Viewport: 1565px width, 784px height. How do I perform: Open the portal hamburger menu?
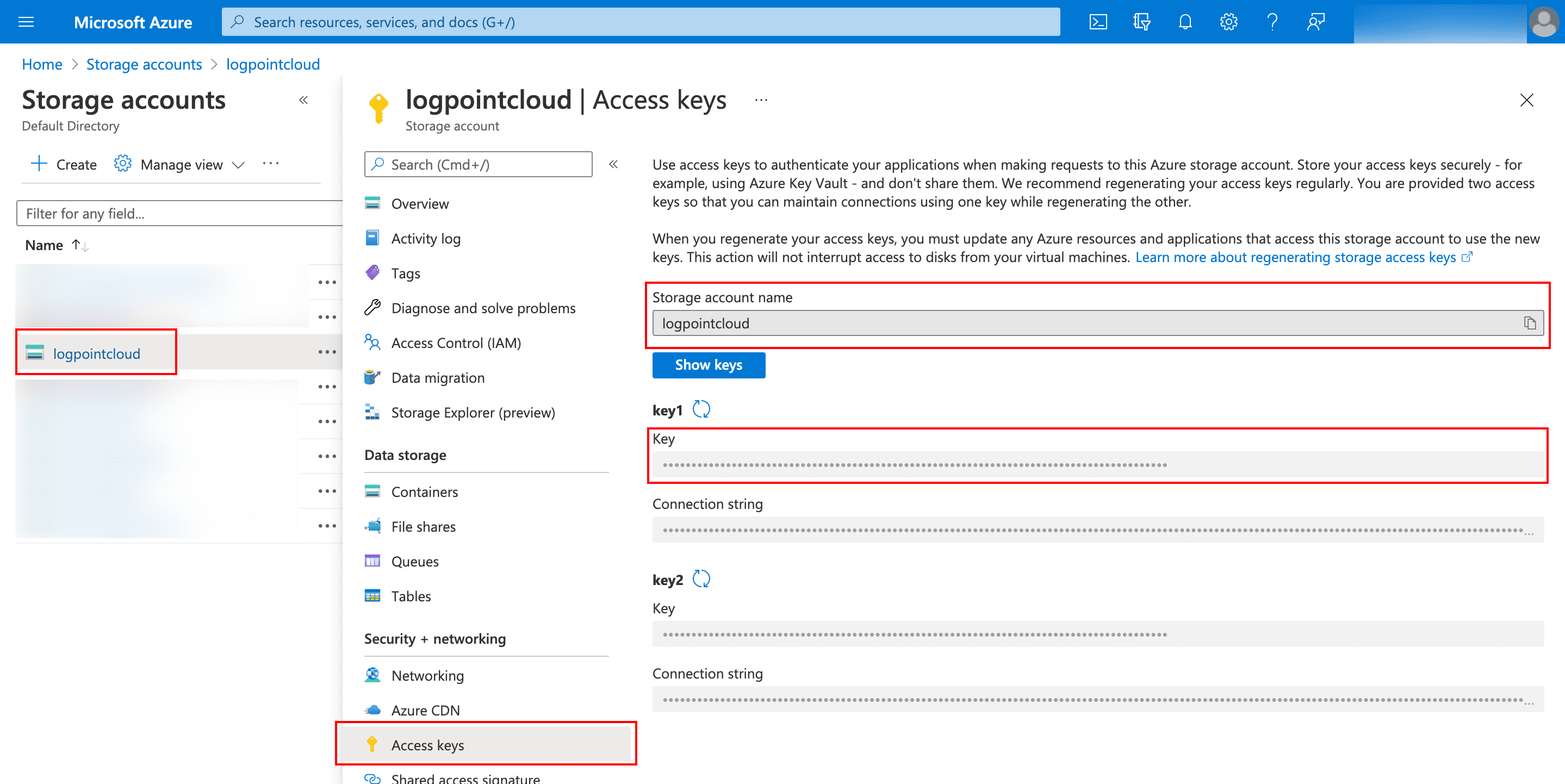tap(26, 22)
